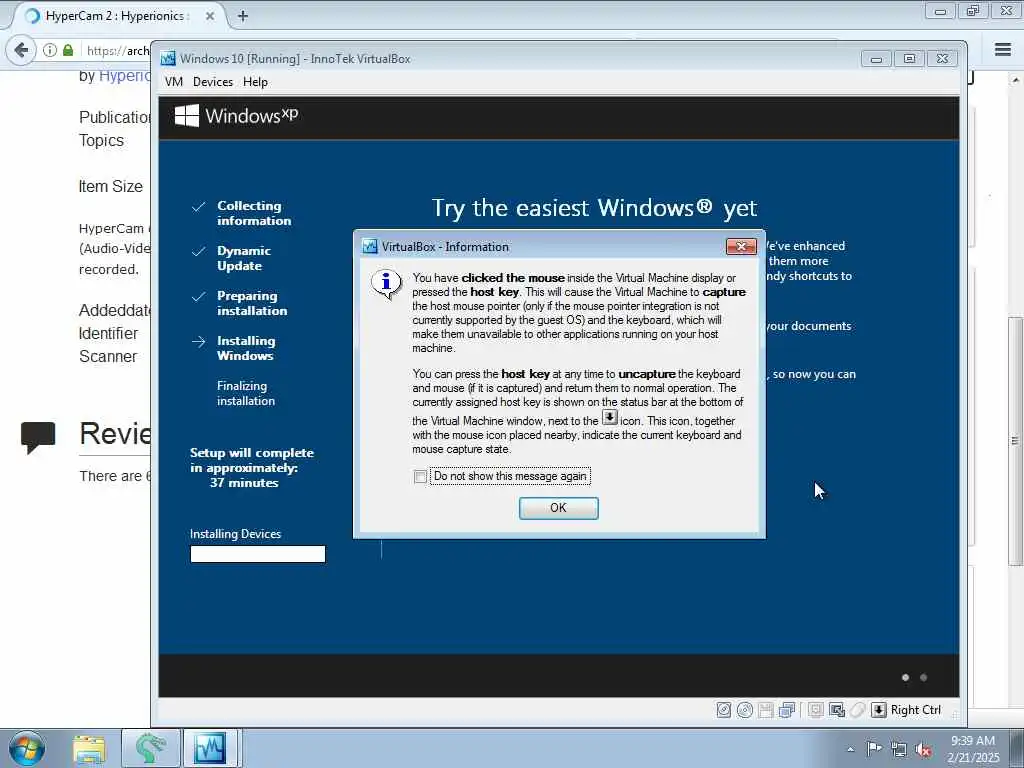Click 'Finalizing installation' setup step
Viewport: 1024px width, 768px height.
pyautogui.click(x=246, y=393)
